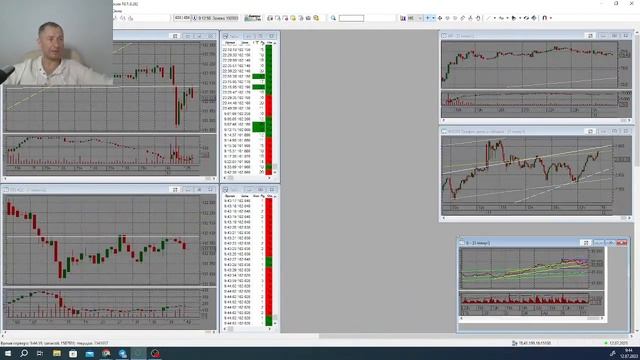The image size is (640, 360).
Task: Click Время column header in upper trades table
Action: coord(230,42)
